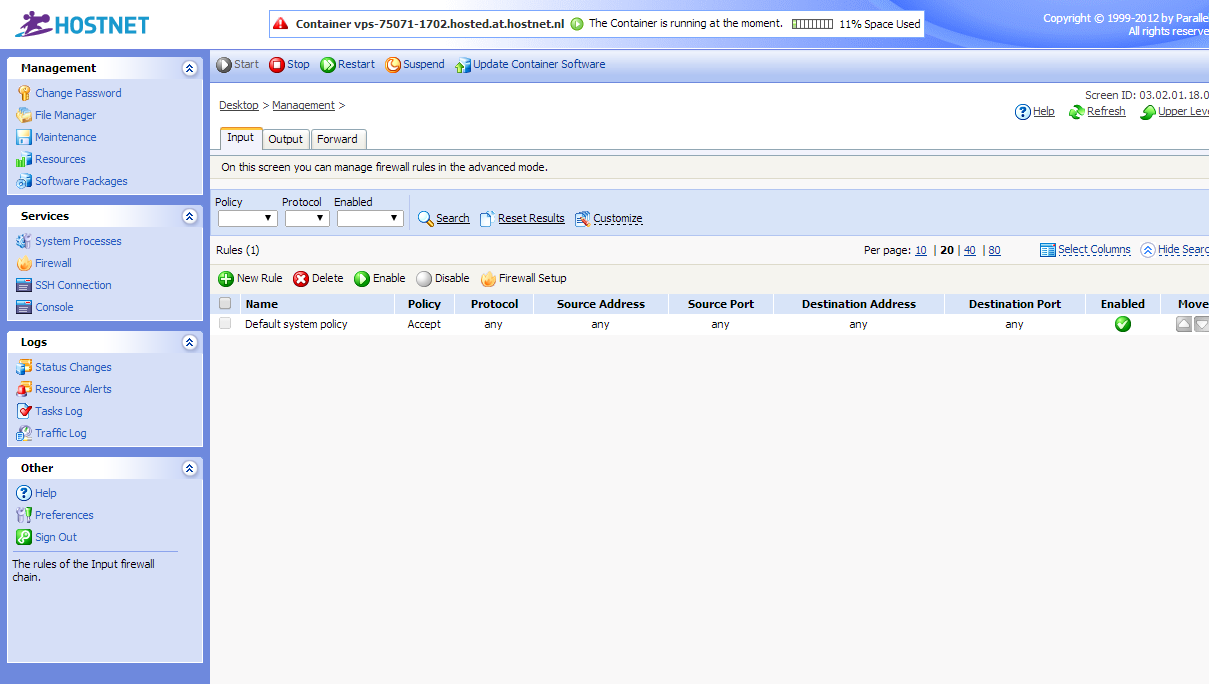The image size is (1209, 684).
Task: Open the Protocol filter dropdown
Action: (307, 218)
